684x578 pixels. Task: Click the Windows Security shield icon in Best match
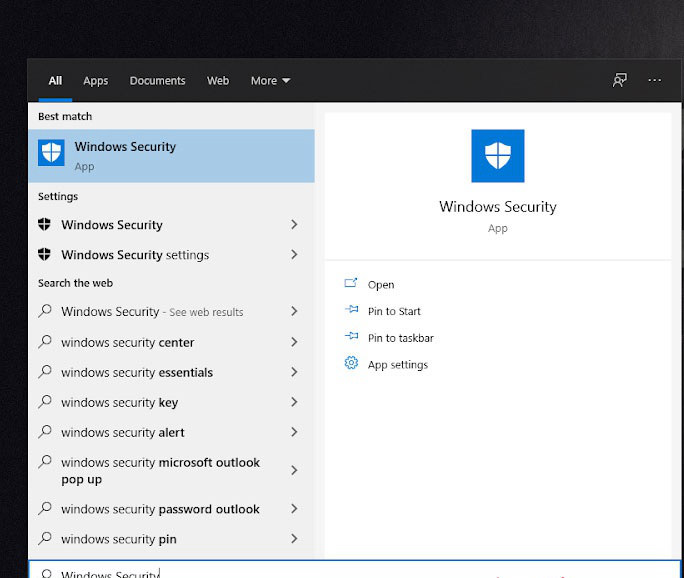tap(51, 153)
